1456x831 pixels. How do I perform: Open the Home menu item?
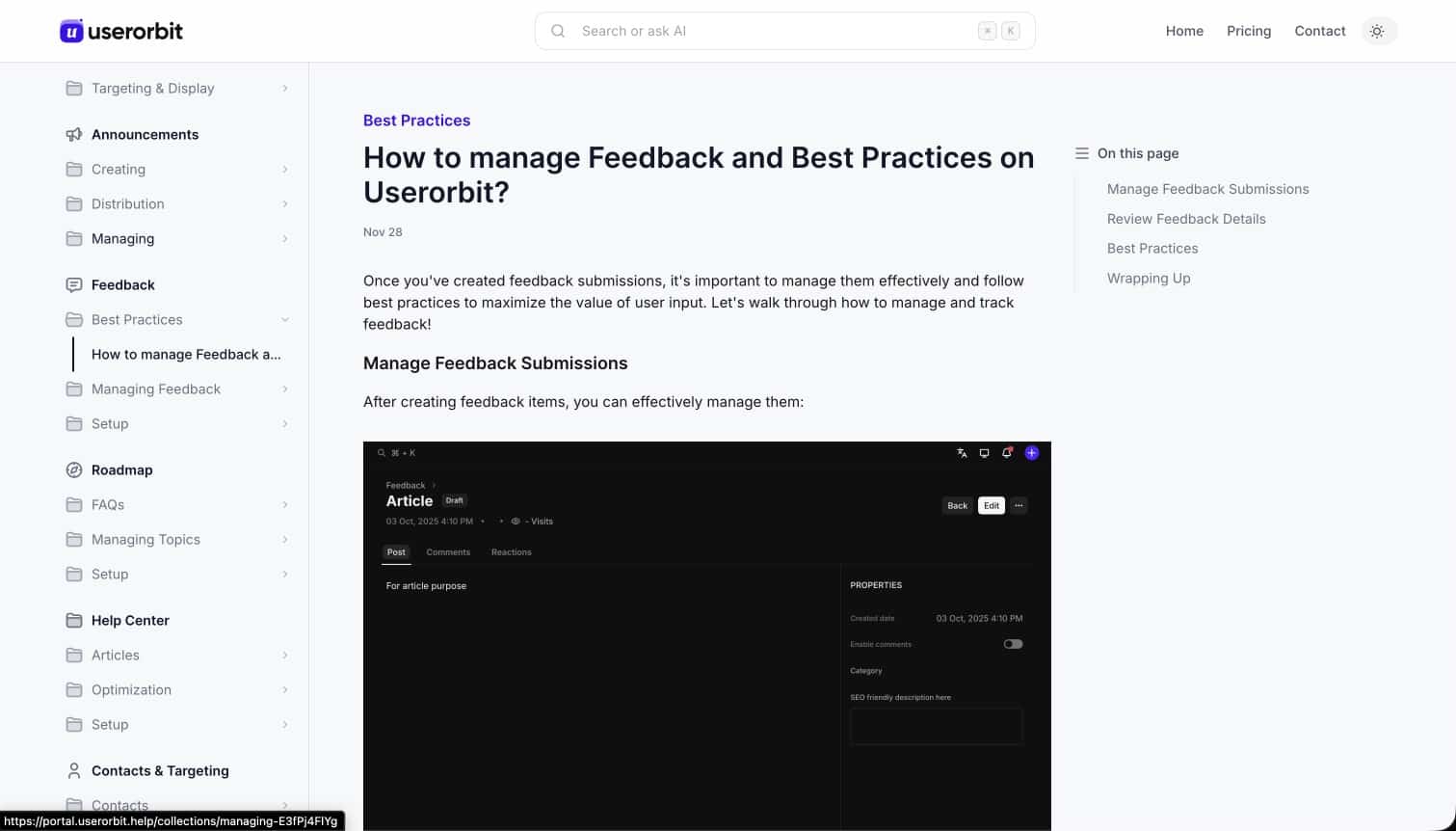1184,30
